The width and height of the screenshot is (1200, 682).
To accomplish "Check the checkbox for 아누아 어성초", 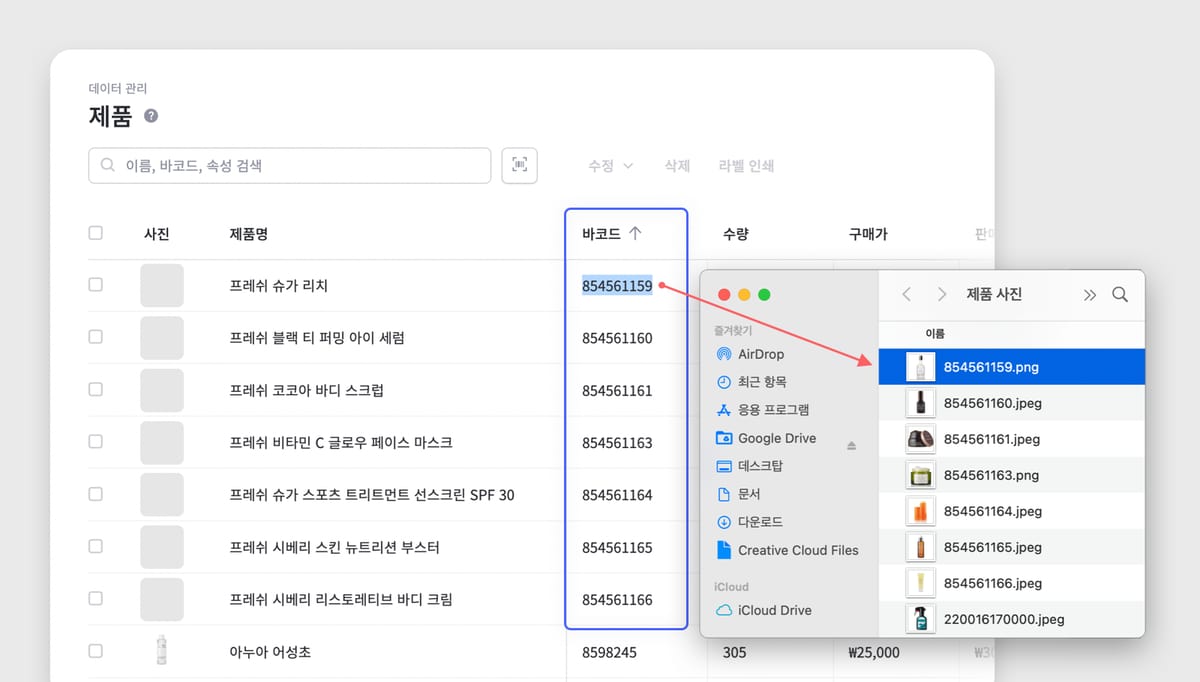I will coord(95,651).
